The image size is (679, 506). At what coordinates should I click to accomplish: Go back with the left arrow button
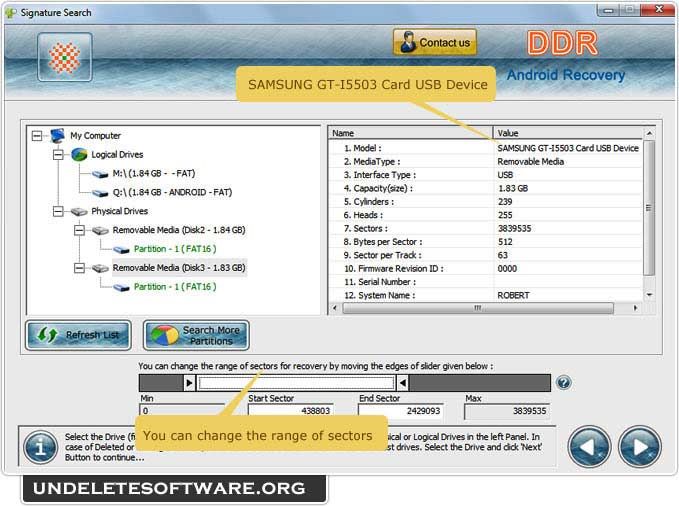[x=589, y=446]
